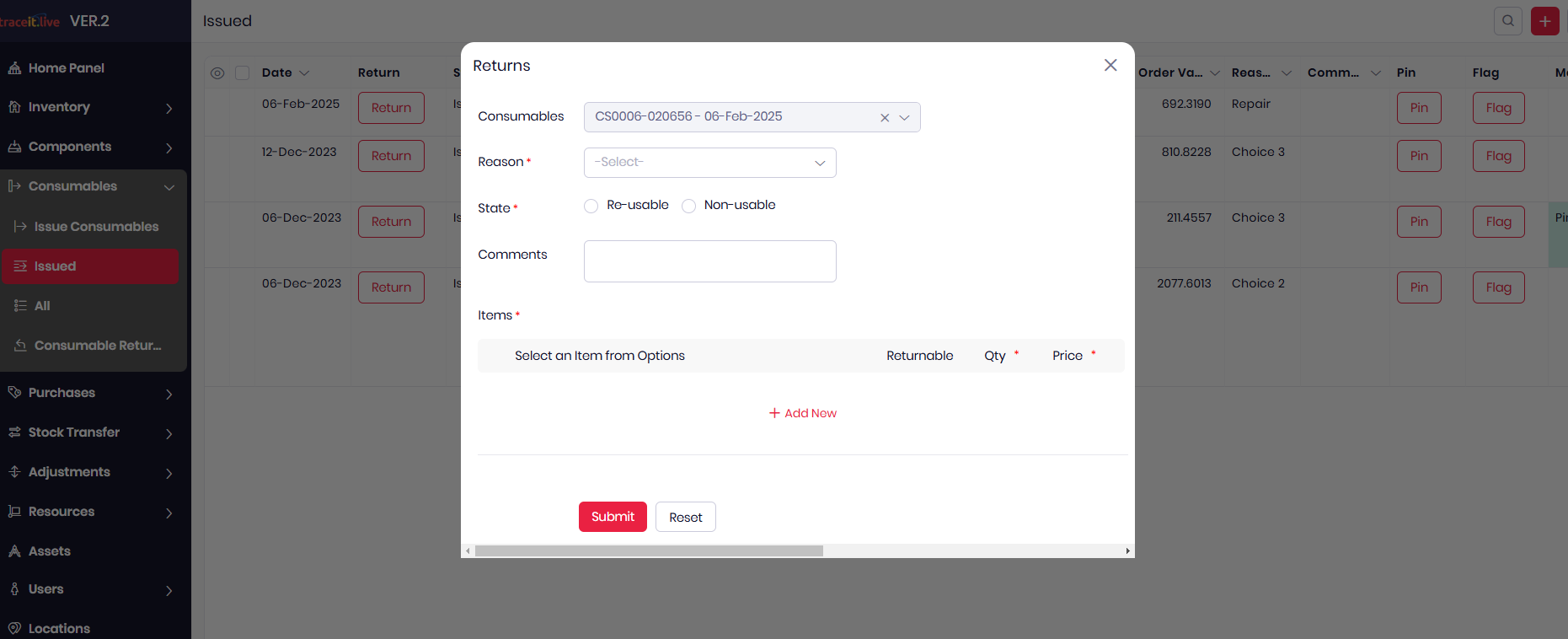1568x639 pixels.
Task: Select the Non-usable state option
Action: pyautogui.click(x=688, y=207)
